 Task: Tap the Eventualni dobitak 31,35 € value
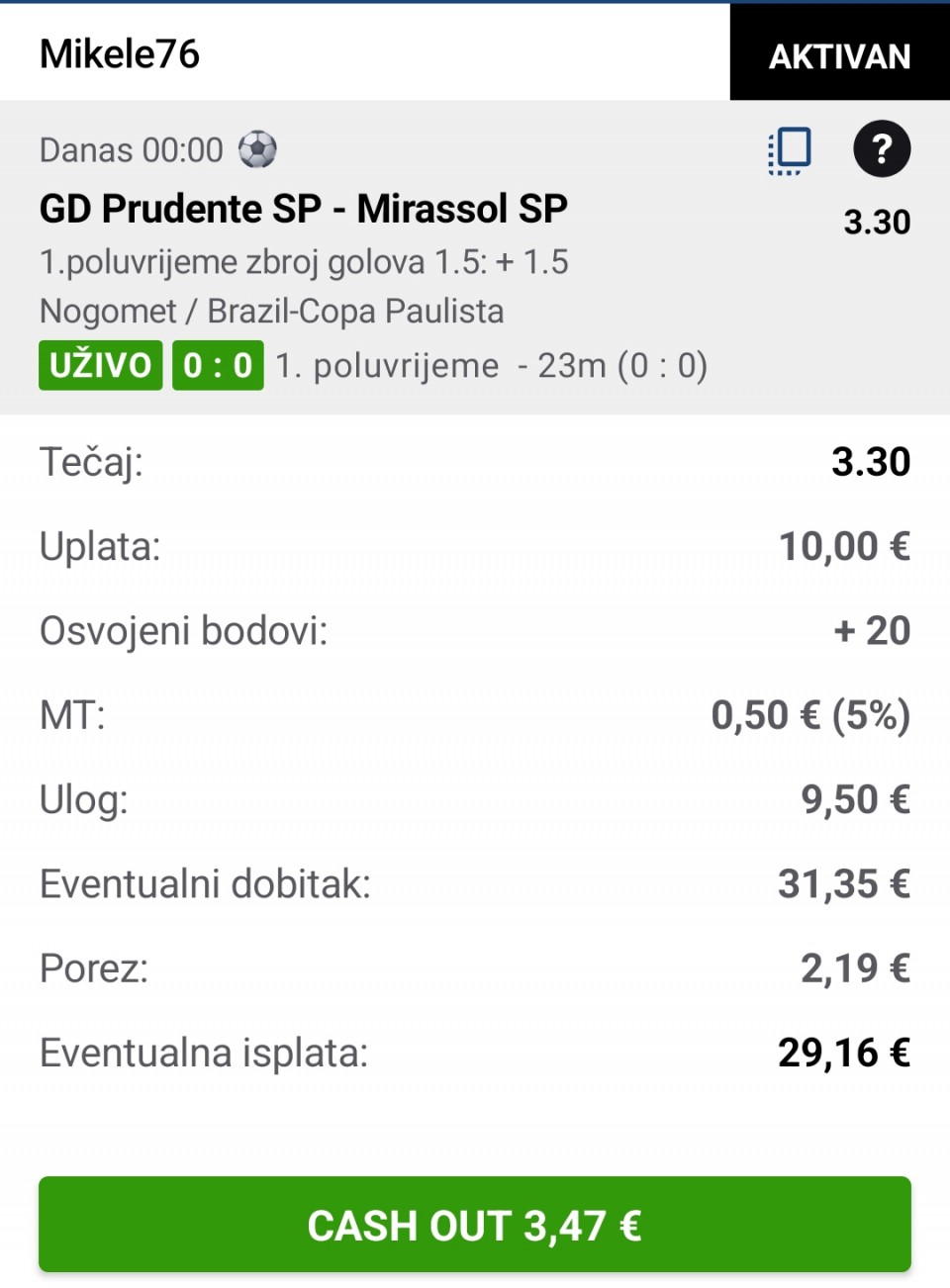coord(843,884)
